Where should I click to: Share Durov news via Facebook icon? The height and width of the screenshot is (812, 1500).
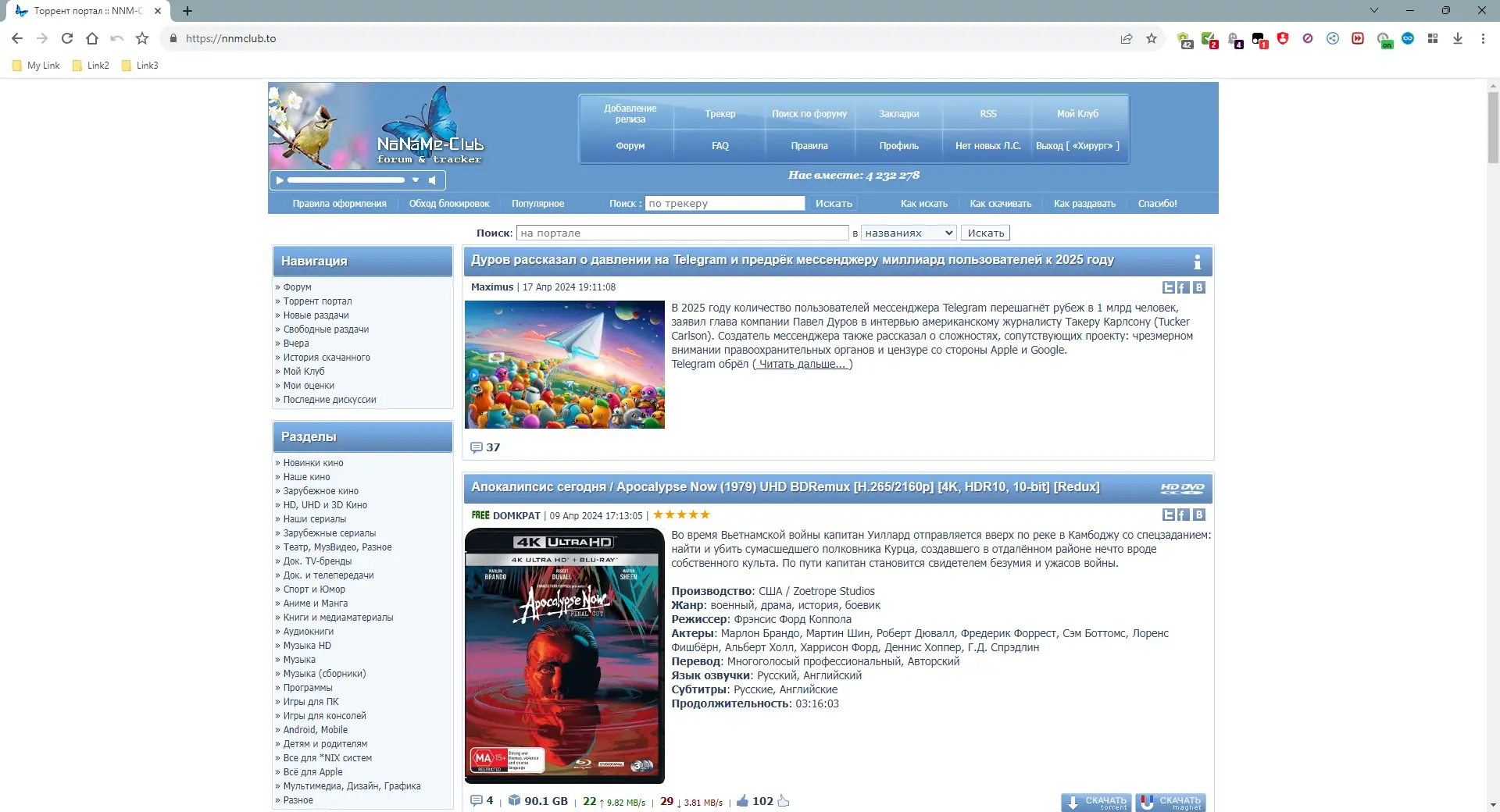[1184, 287]
